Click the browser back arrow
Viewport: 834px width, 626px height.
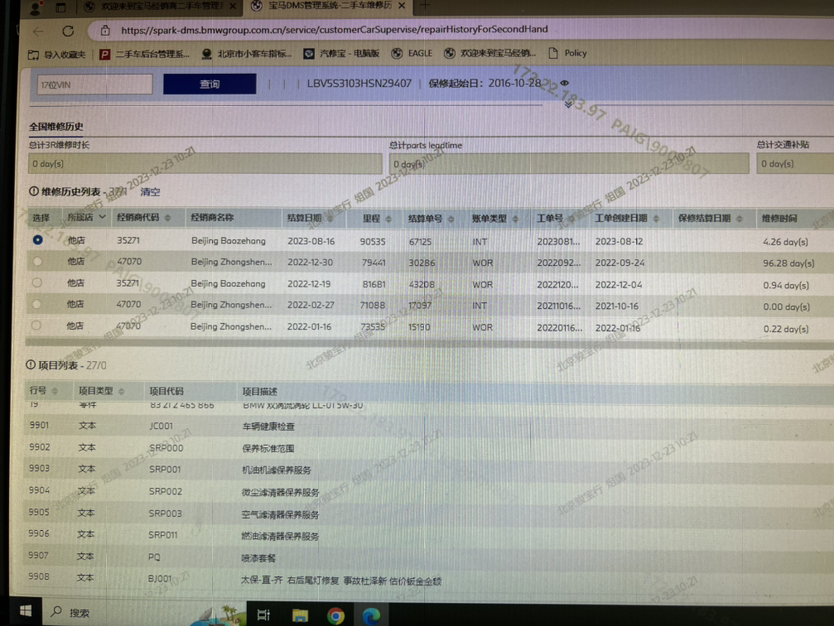click(38, 31)
